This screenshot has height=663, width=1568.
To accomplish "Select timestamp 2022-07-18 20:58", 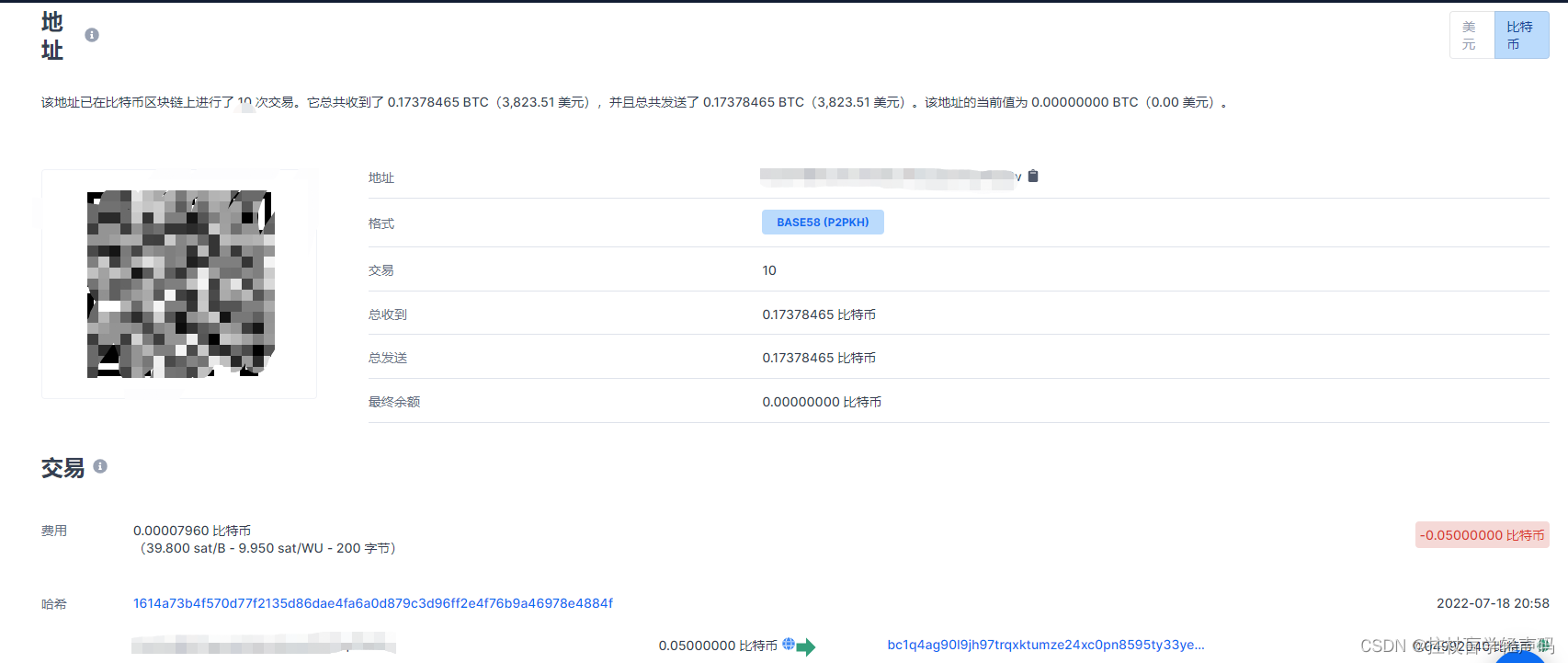I will [1493, 603].
